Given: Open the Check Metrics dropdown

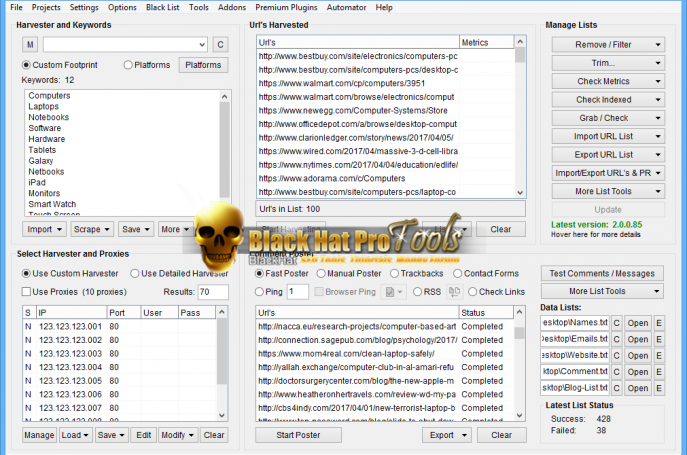Looking at the screenshot, I should 608,82.
